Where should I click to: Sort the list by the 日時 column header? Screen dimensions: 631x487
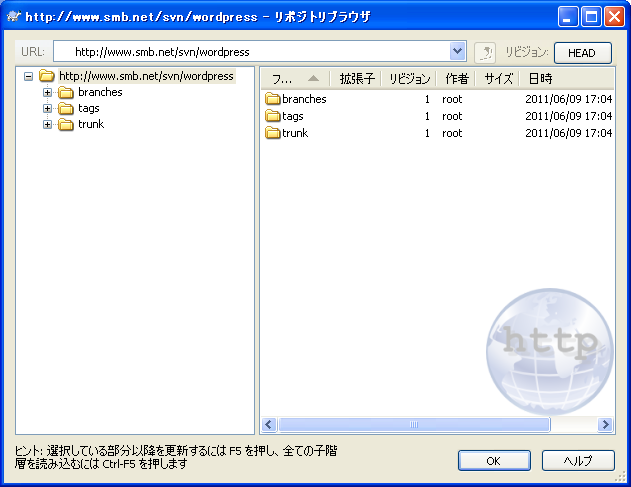point(540,78)
